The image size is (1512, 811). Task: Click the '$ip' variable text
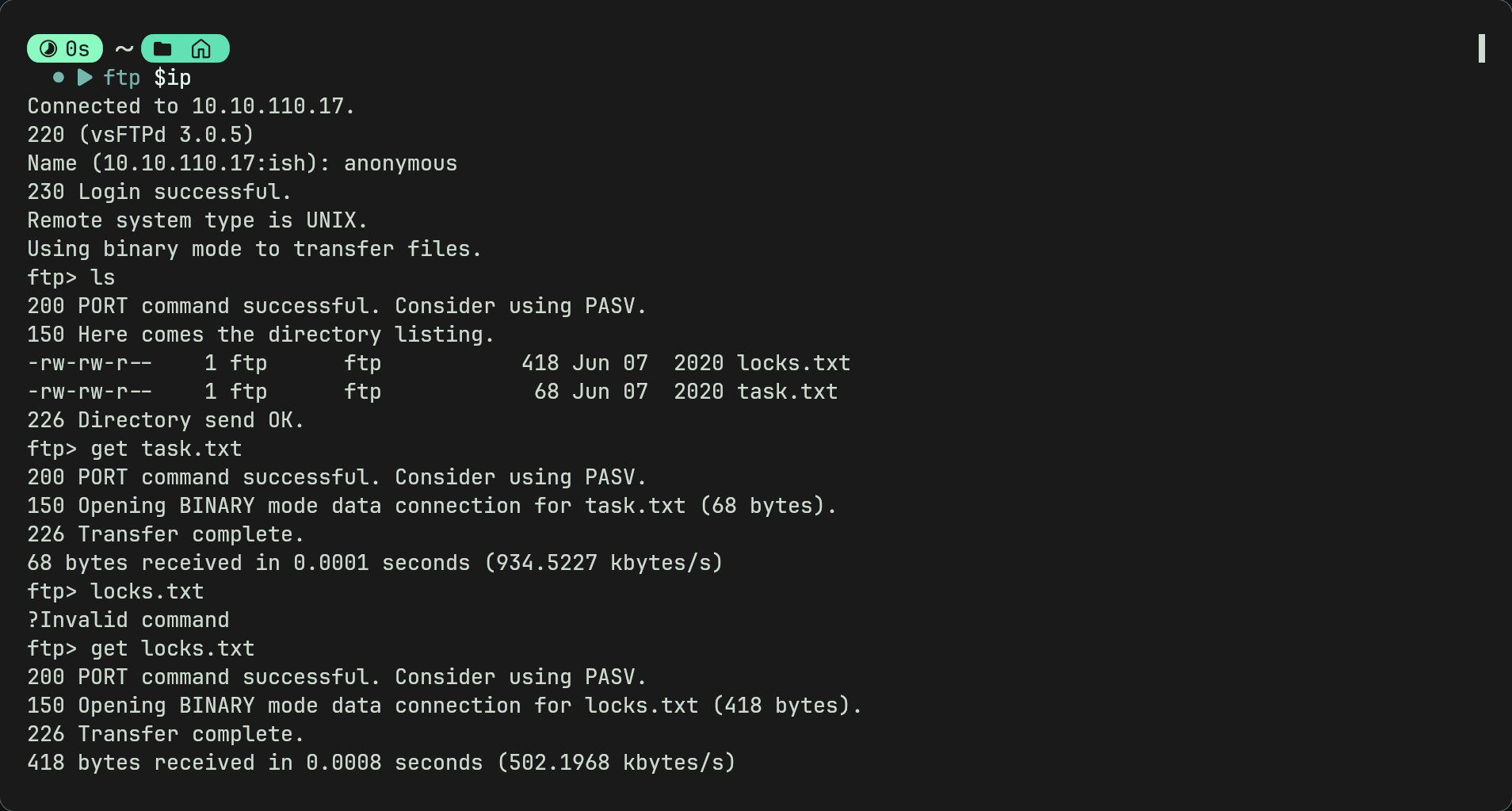click(173, 78)
